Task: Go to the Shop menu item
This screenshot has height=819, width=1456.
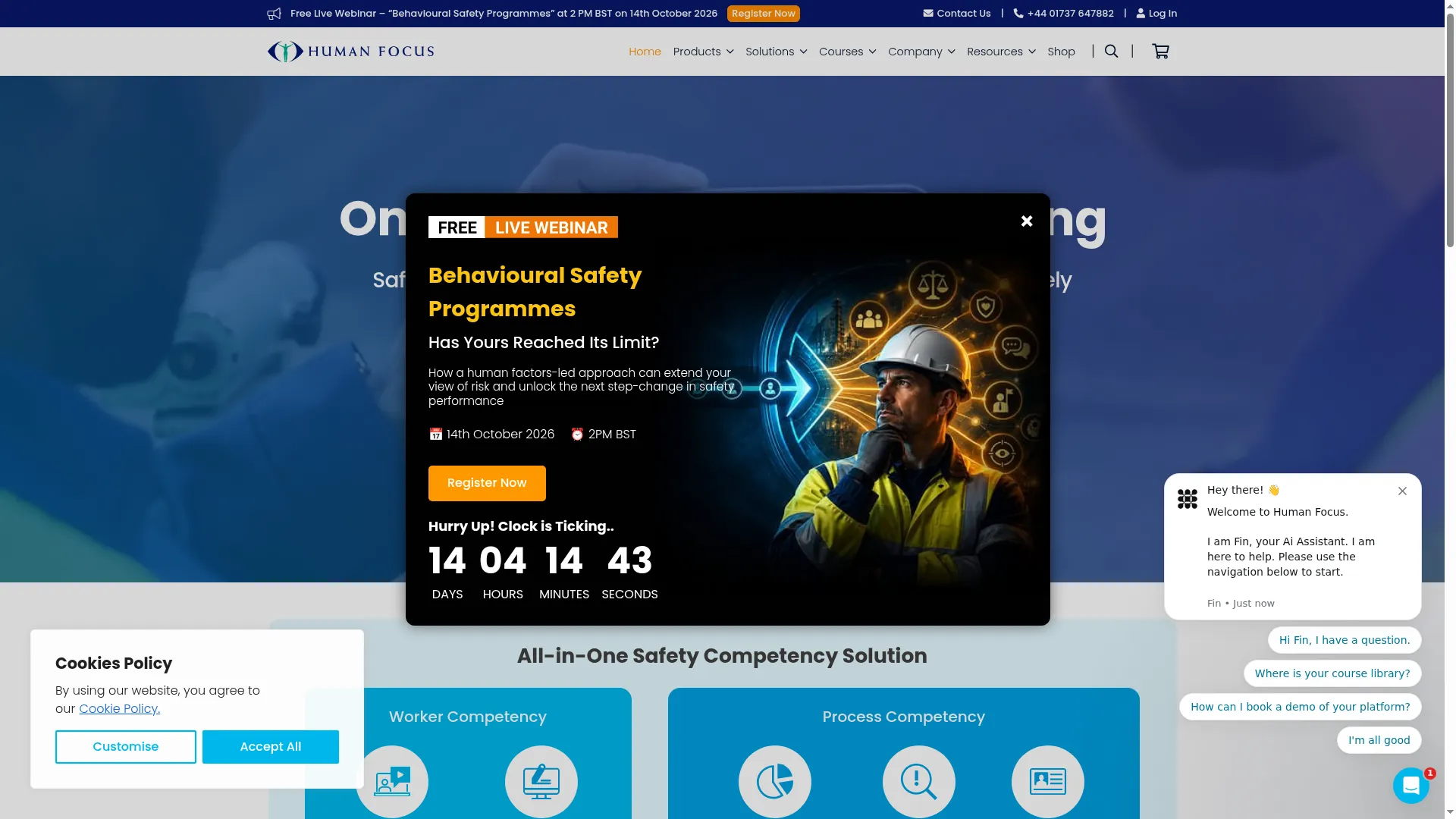Action: click(x=1061, y=52)
